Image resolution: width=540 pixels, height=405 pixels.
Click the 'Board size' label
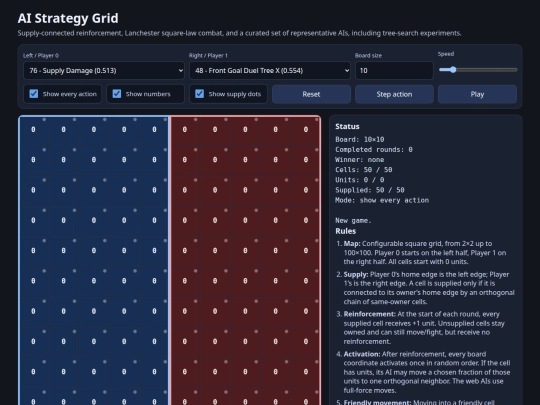[368, 55]
